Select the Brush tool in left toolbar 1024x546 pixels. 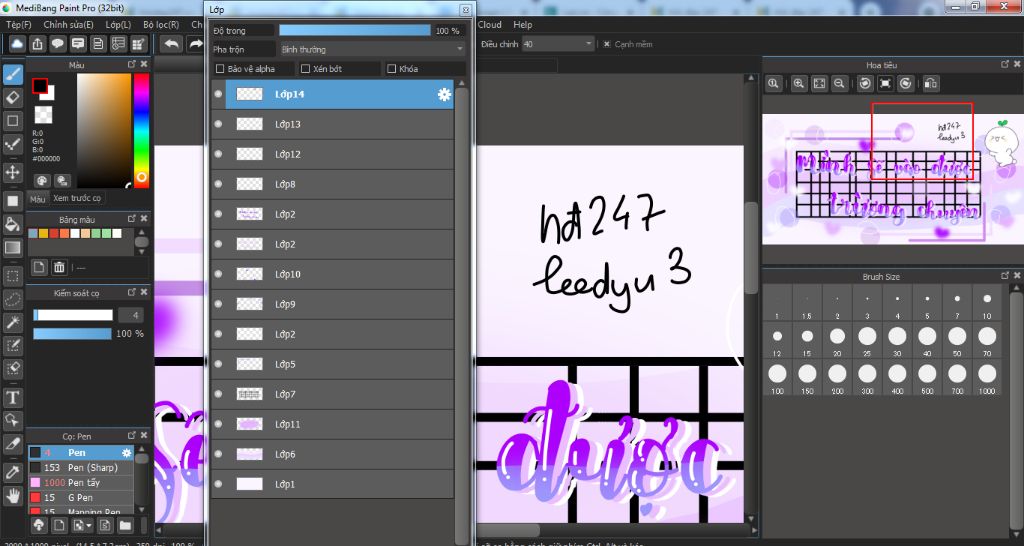point(12,75)
